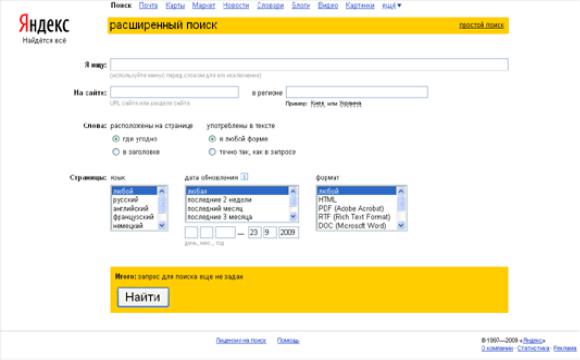Select the 'в любой форме' radio button
The width and height of the screenshot is (580, 360).
tap(212, 139)
